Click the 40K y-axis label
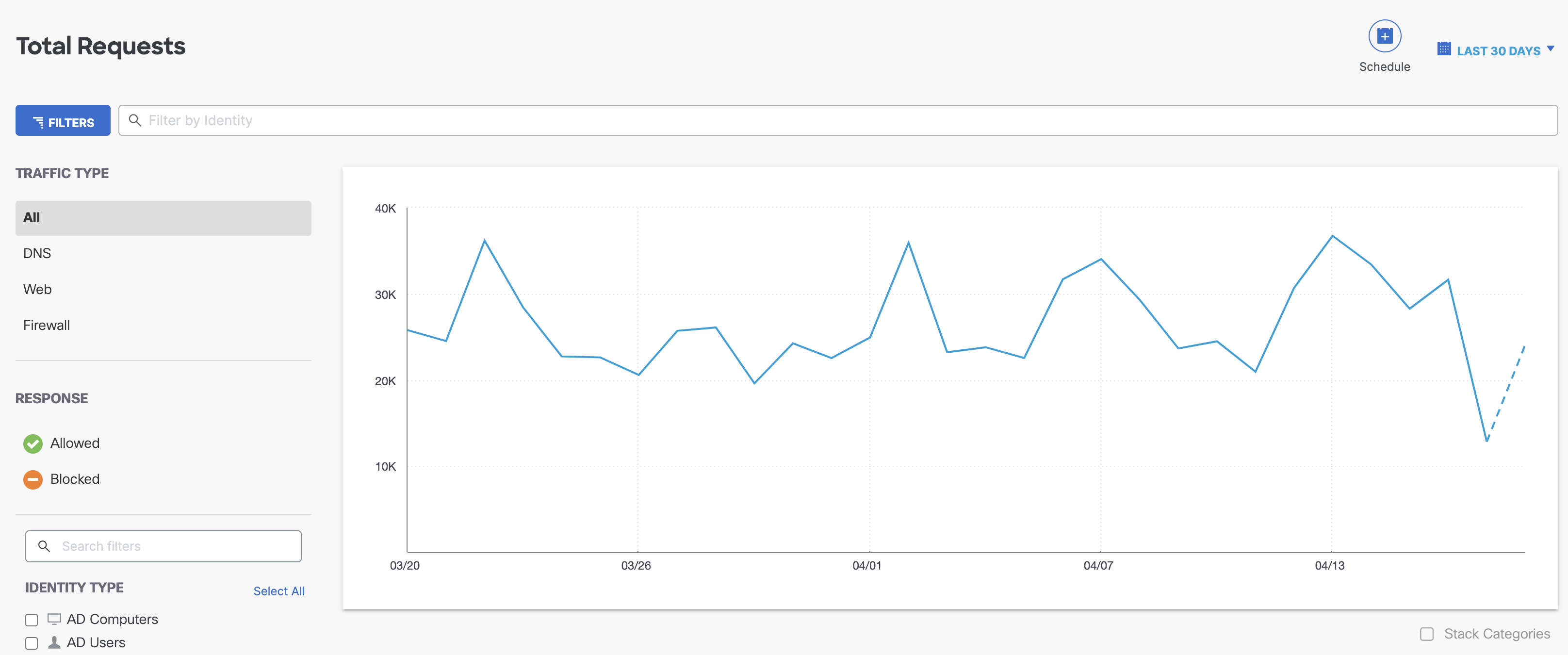This screenshot has height=655, width=1568. pyautogui.click(x=385, y=208)
